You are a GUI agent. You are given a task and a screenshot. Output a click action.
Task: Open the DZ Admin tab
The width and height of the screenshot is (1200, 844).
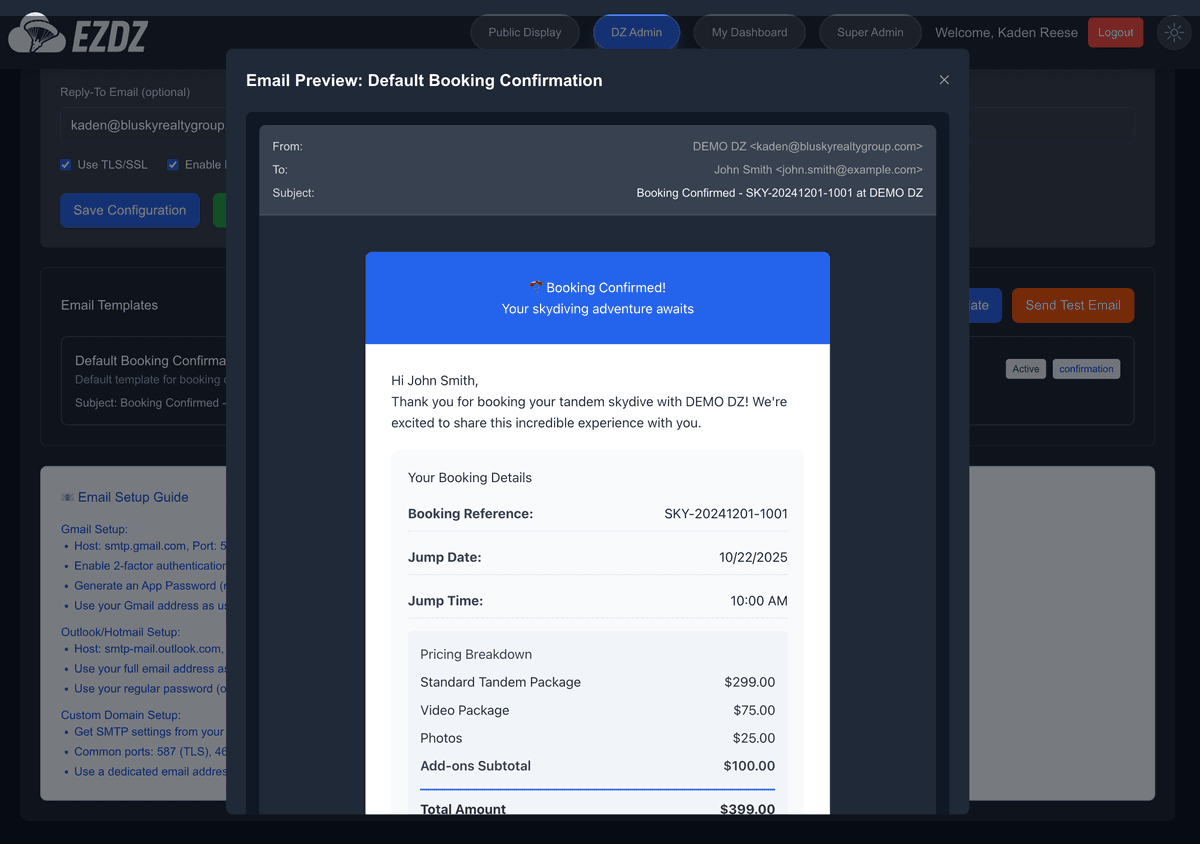[636, 32]
